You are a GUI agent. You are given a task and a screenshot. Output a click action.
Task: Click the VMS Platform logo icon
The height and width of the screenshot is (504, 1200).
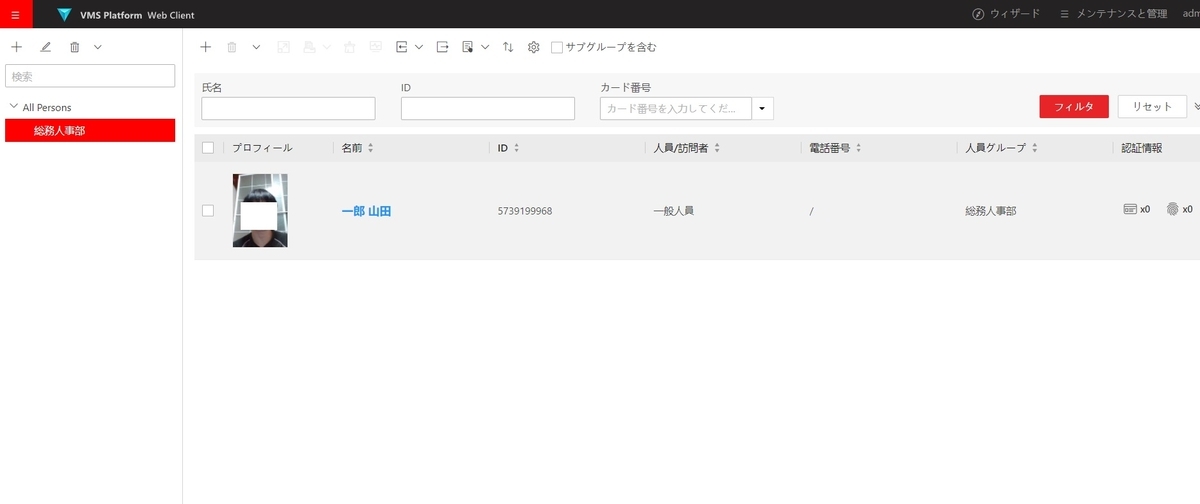(65, 15)
